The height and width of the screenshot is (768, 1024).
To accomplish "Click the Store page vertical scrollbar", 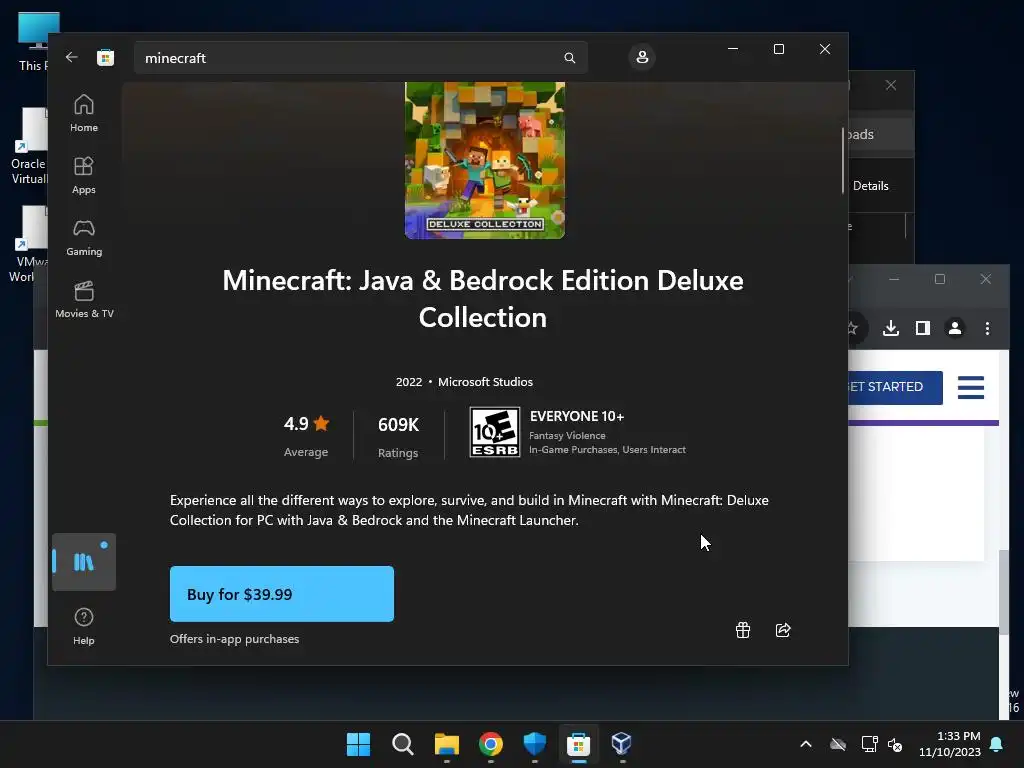I will [842, 160].
